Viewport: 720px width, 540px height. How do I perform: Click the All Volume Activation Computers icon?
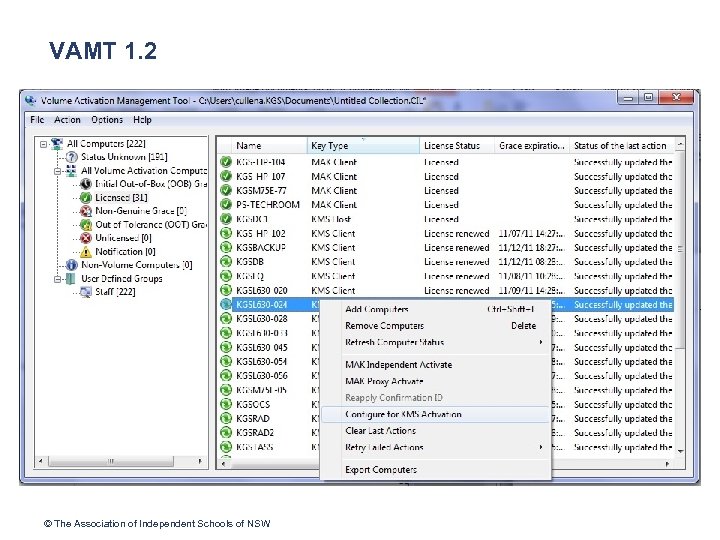[x=71, y=171]
